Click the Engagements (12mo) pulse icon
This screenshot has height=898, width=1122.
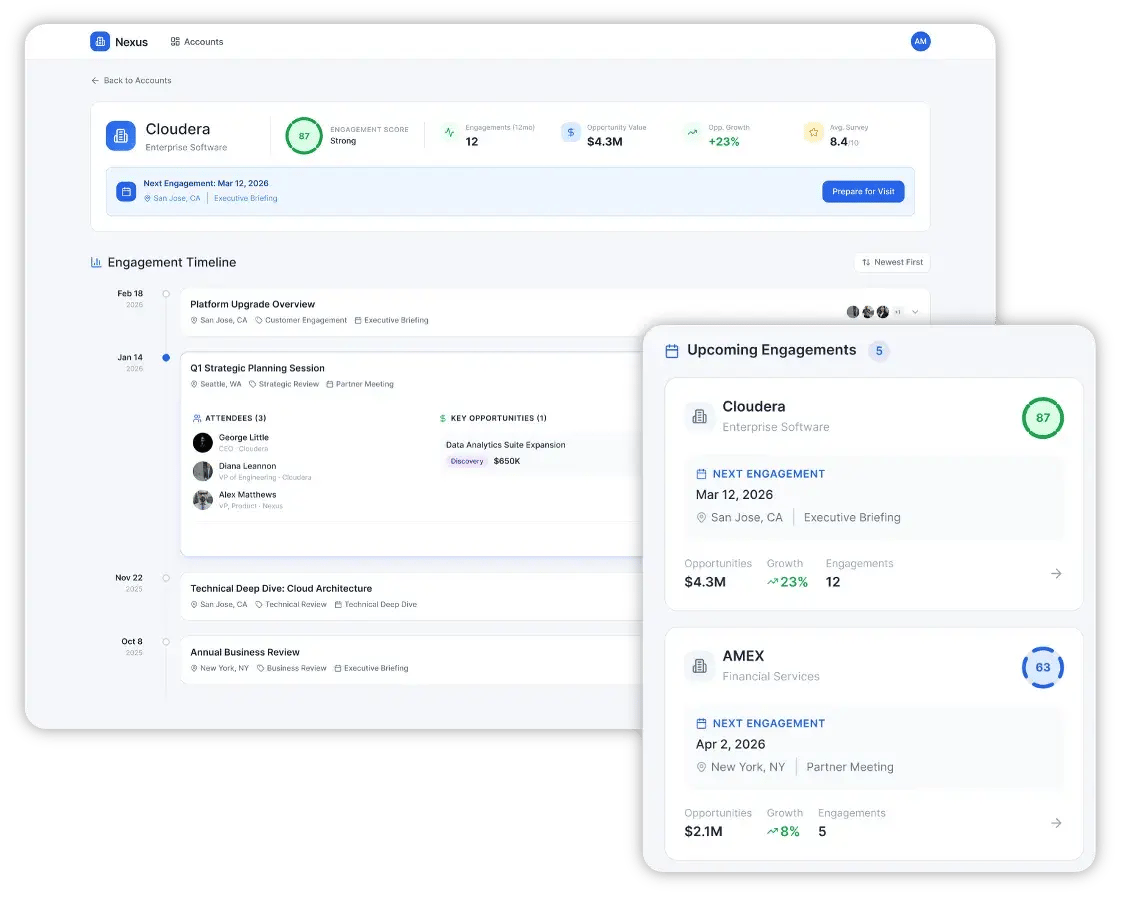tap(449, 132)
